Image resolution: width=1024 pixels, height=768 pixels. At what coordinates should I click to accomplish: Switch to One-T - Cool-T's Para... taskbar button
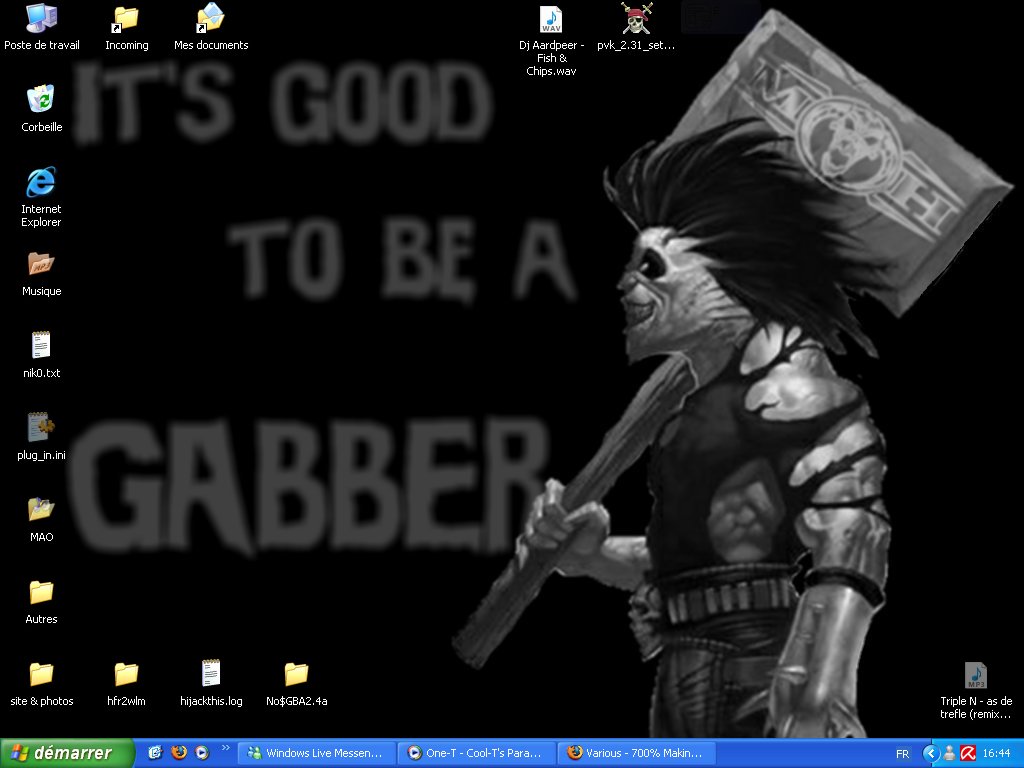(x=477, y=753)
